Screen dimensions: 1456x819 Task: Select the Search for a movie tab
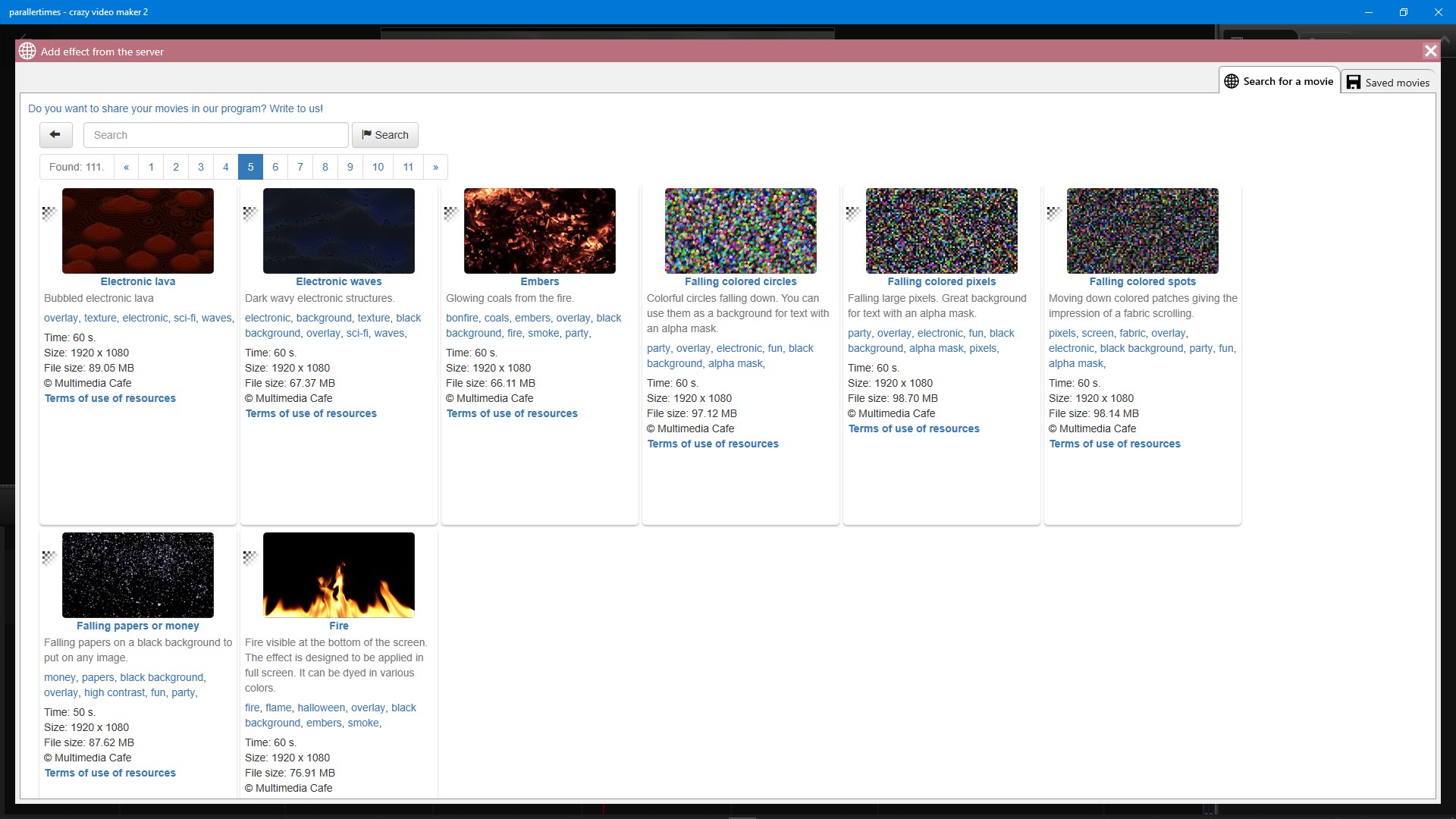pyautogui.click(x=1287, y=80)
